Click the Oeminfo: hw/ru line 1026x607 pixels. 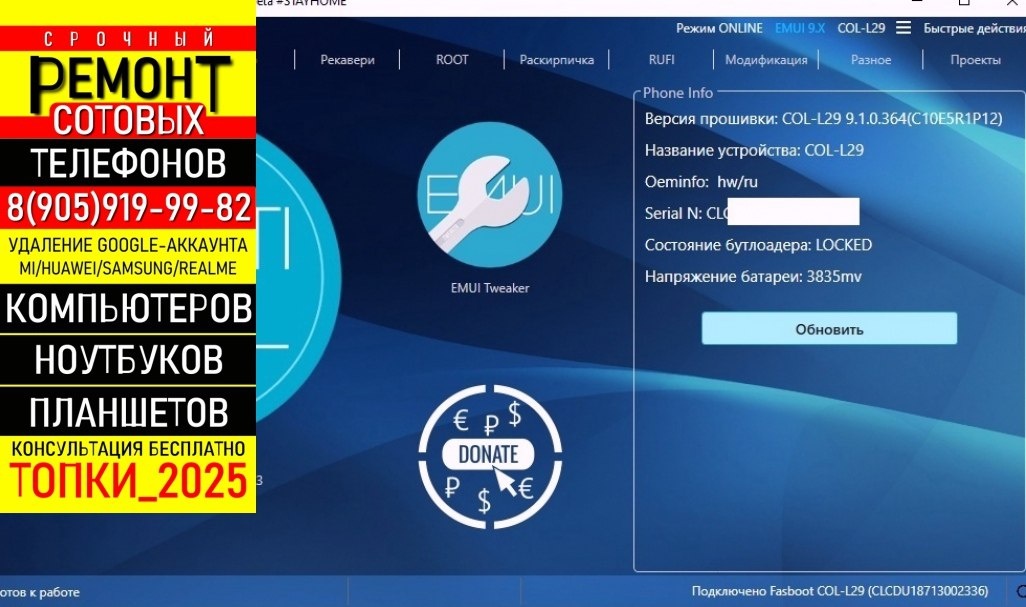coord(701,181)
